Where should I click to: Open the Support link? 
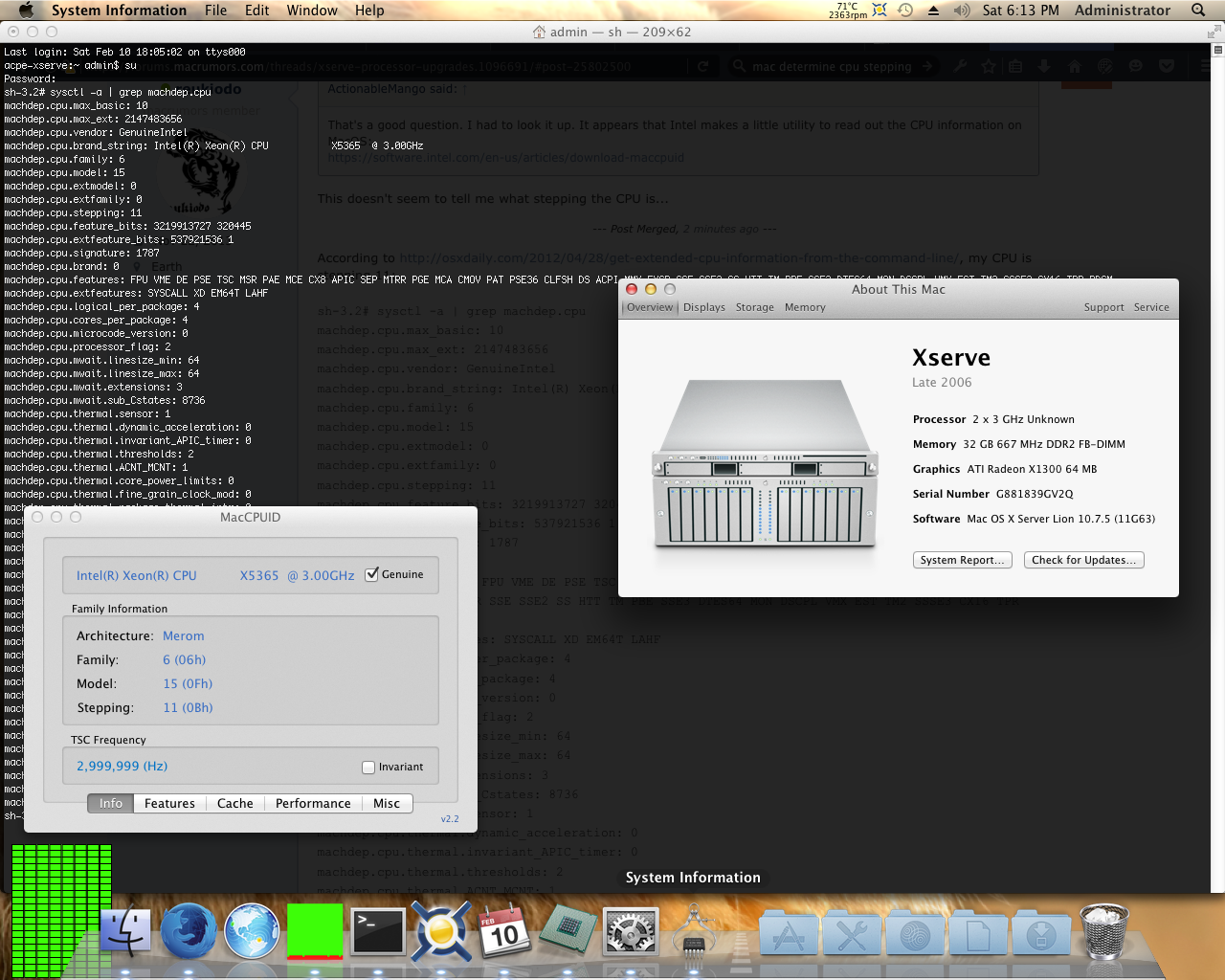click(1103, 307)
